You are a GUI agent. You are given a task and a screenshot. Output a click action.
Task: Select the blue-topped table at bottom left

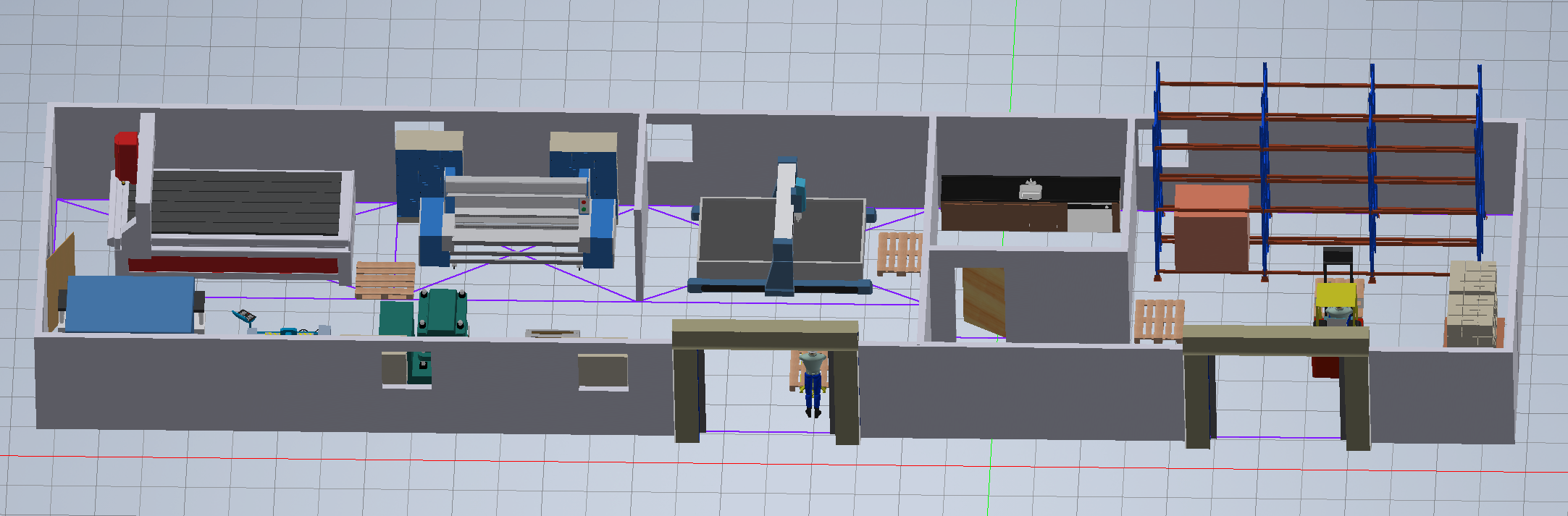click(130, 304)
